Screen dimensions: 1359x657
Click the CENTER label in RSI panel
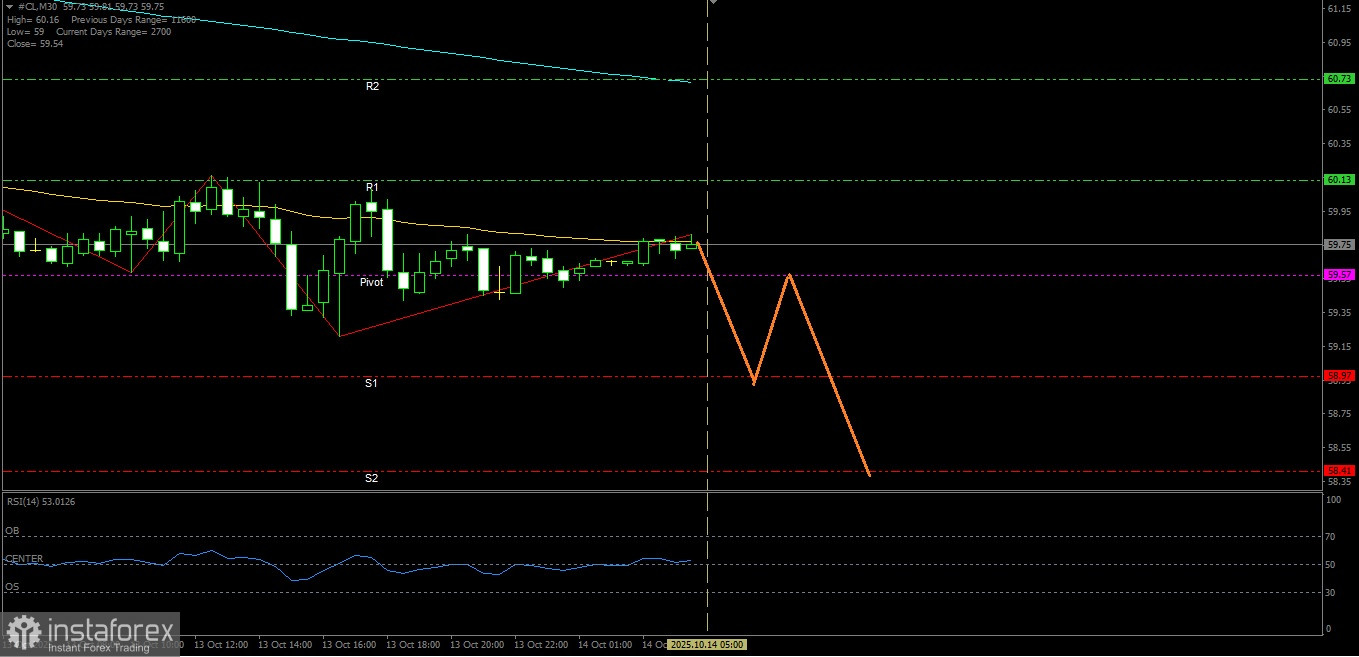(24, 558)
